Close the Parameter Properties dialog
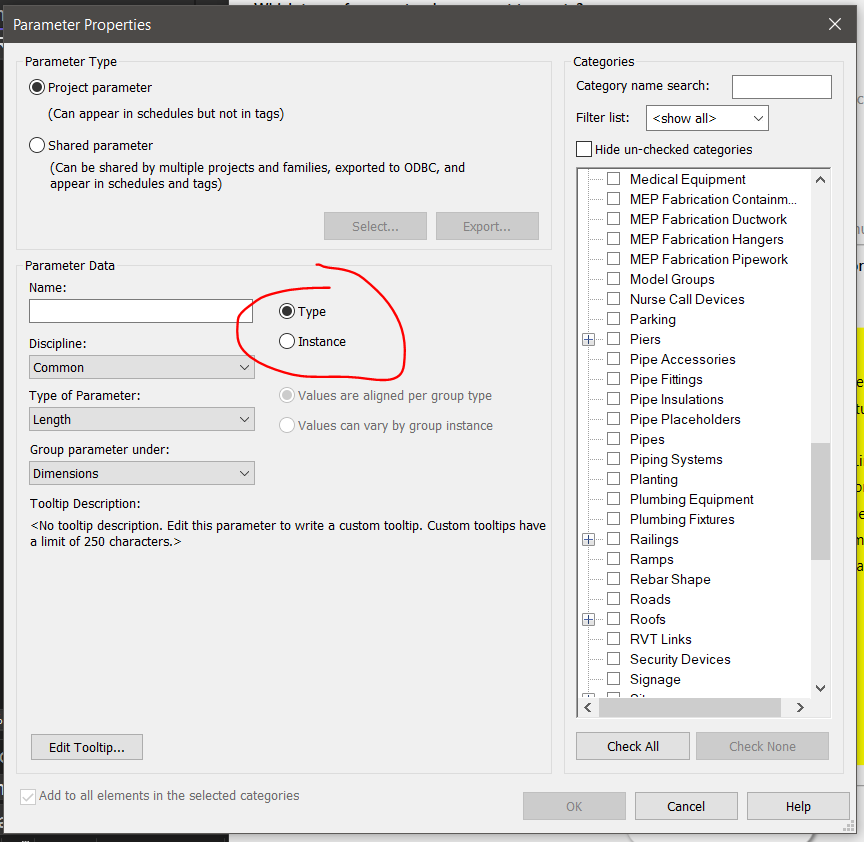 835,24
